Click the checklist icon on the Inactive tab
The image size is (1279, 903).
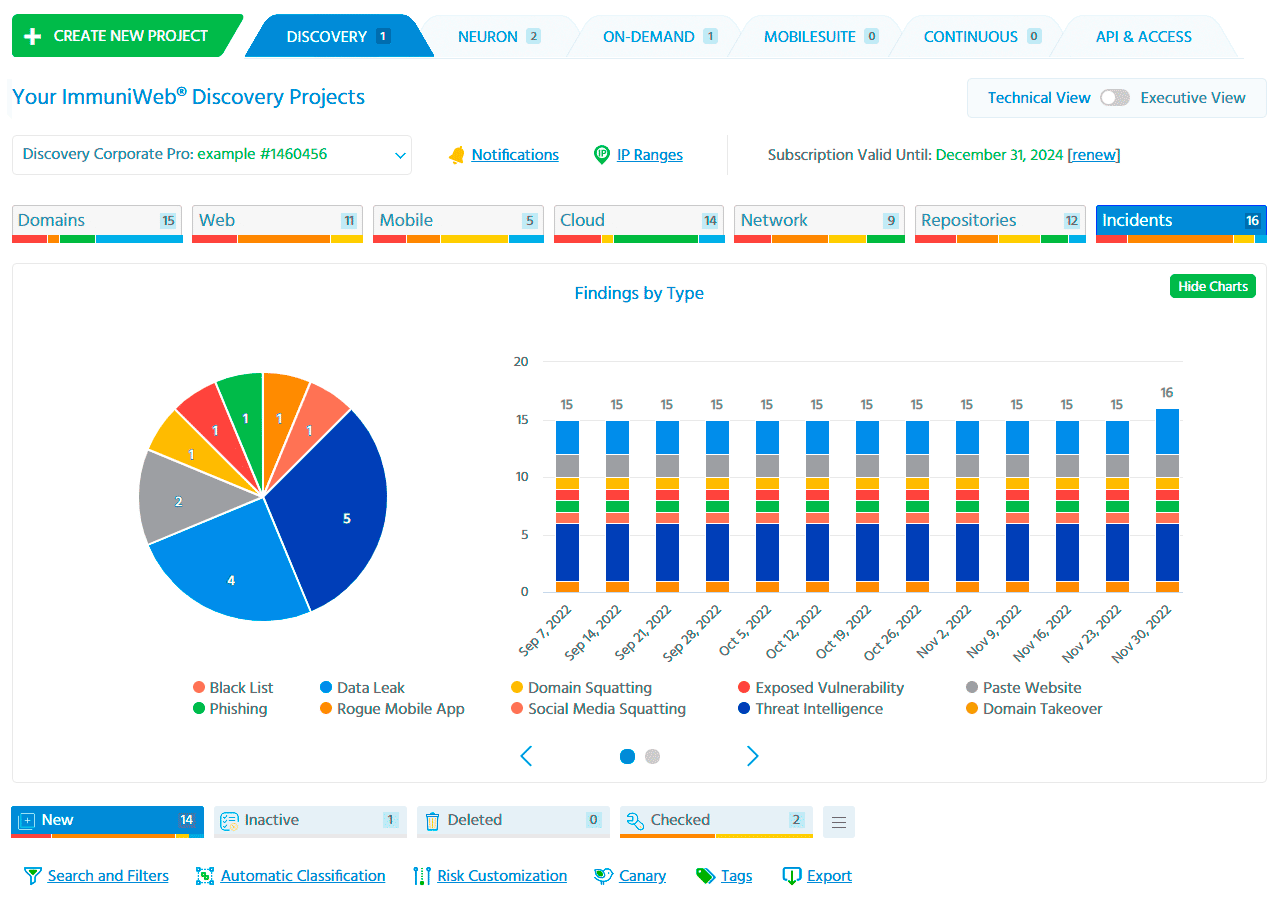[228, 821]
